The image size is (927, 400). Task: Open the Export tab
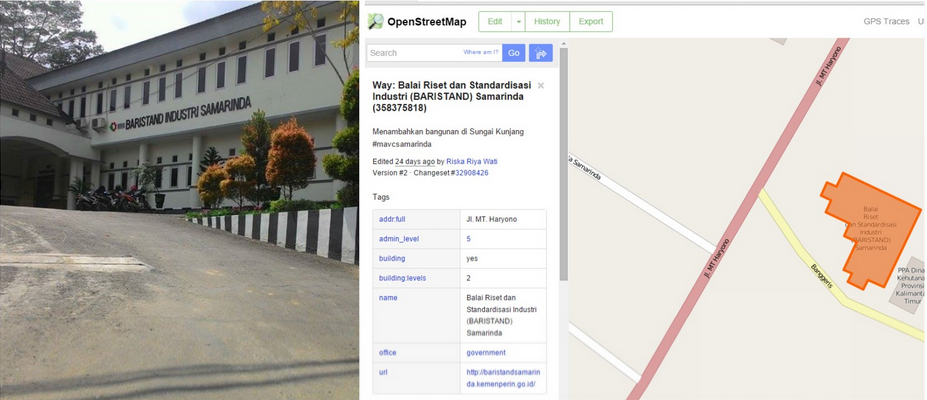pos(591,22)
